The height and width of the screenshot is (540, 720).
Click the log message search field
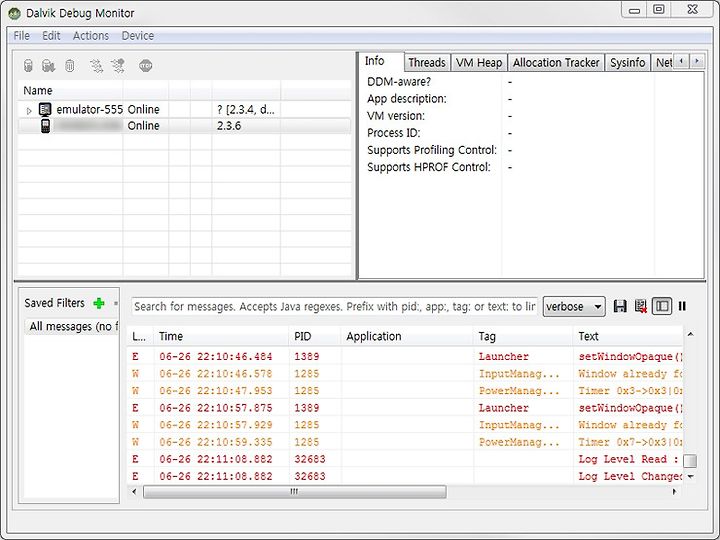tap(334, 306)
